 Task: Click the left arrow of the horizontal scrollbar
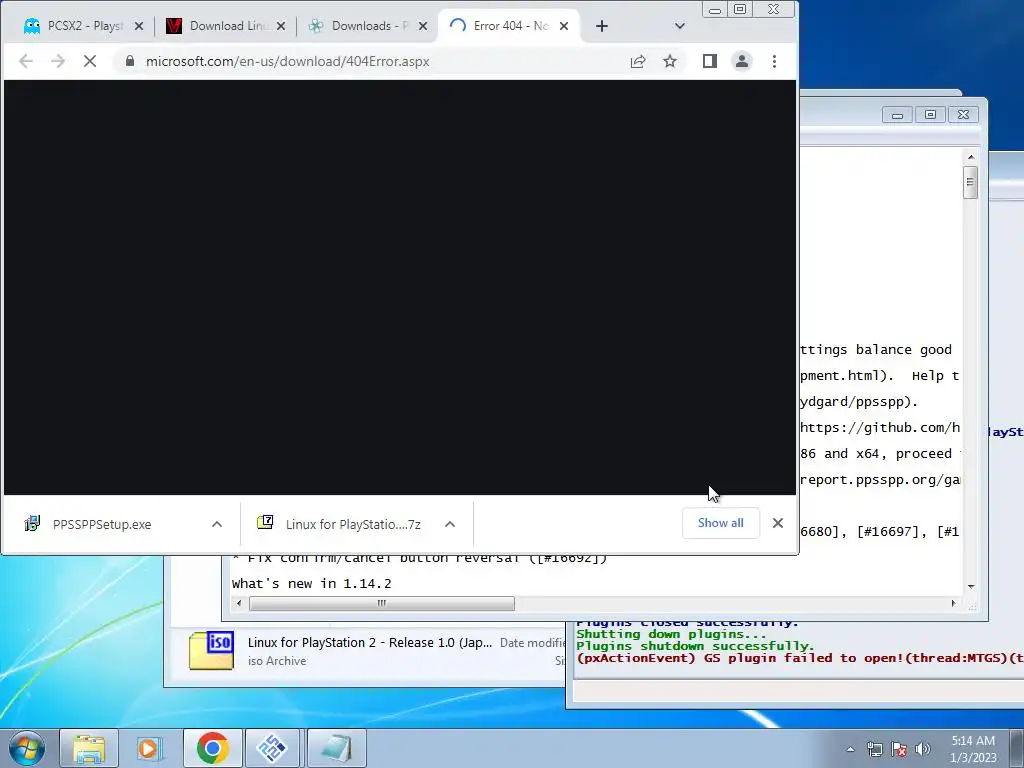click(238, 603)
